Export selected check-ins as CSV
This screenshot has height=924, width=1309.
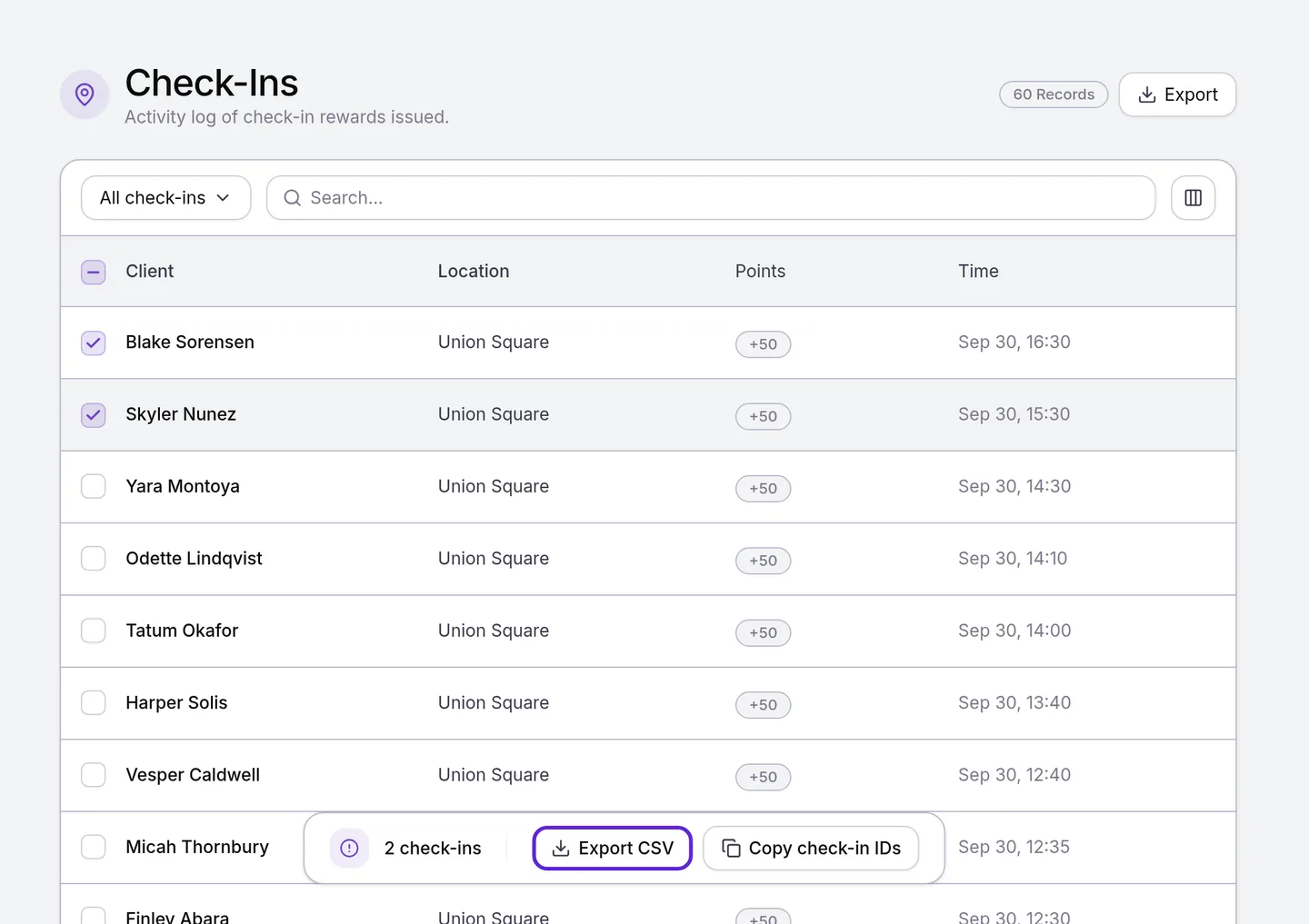click(x=613, y=848)
